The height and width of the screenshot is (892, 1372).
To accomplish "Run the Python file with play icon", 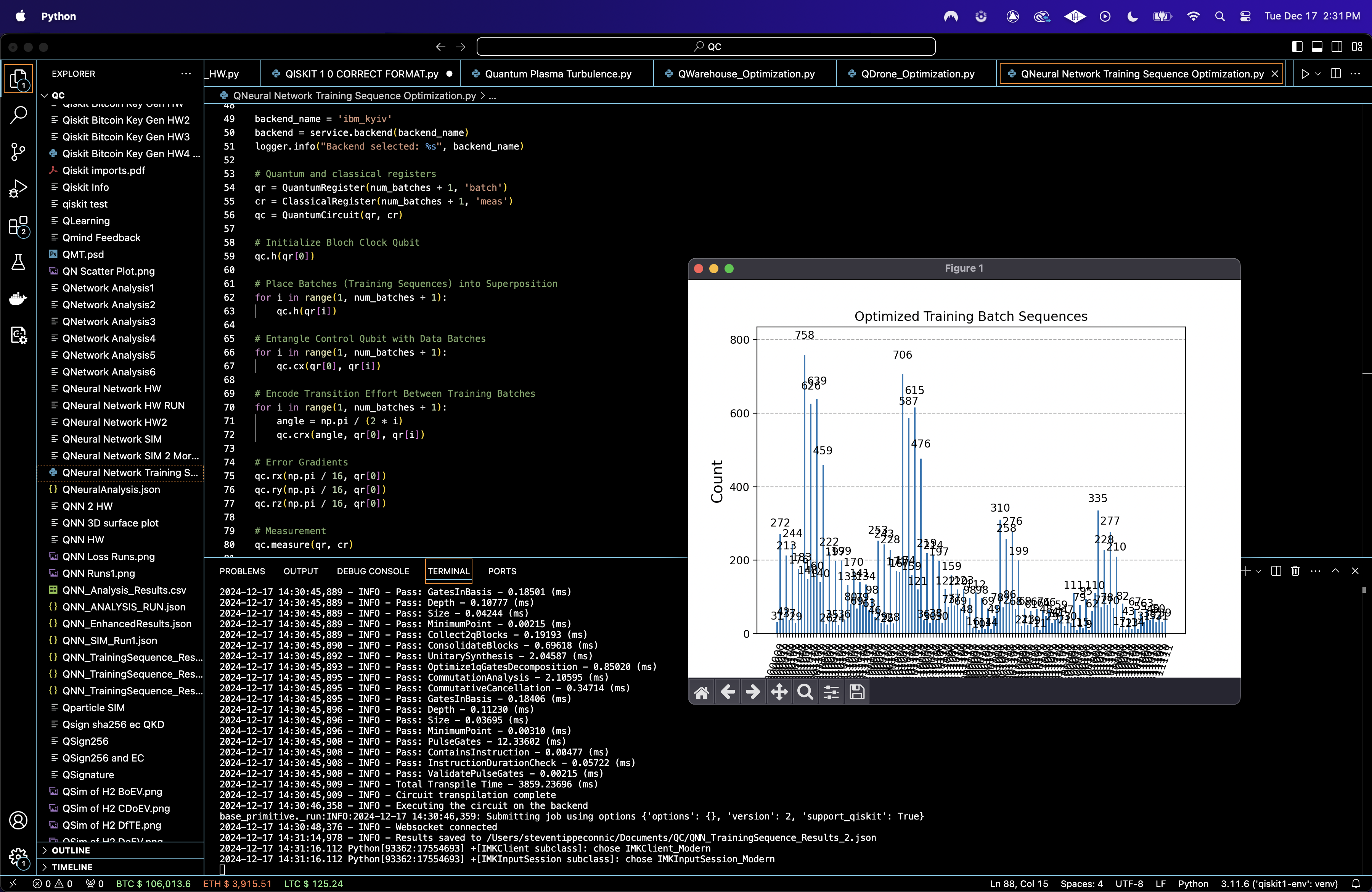I will pos(1305,74).
